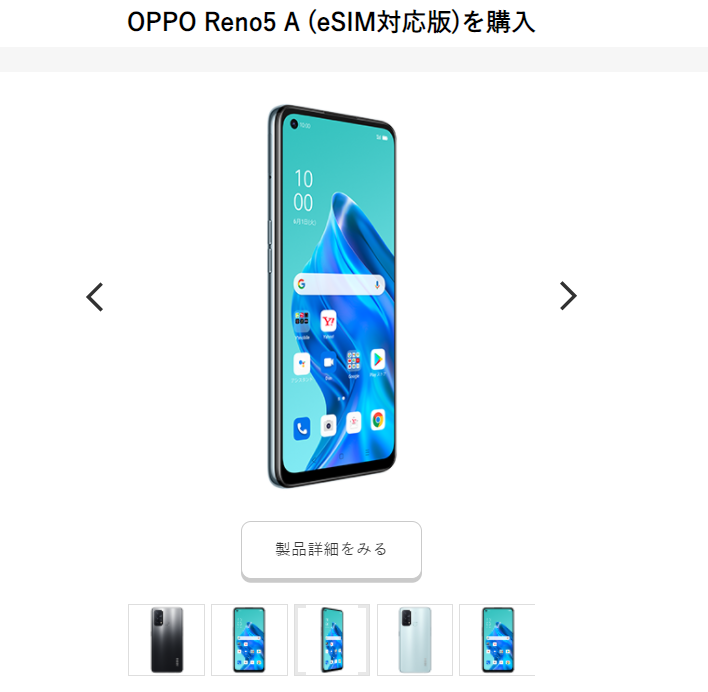708x692 pixels.
Task: Open the 製品詳細をみる button
Action: coord(331,550)
